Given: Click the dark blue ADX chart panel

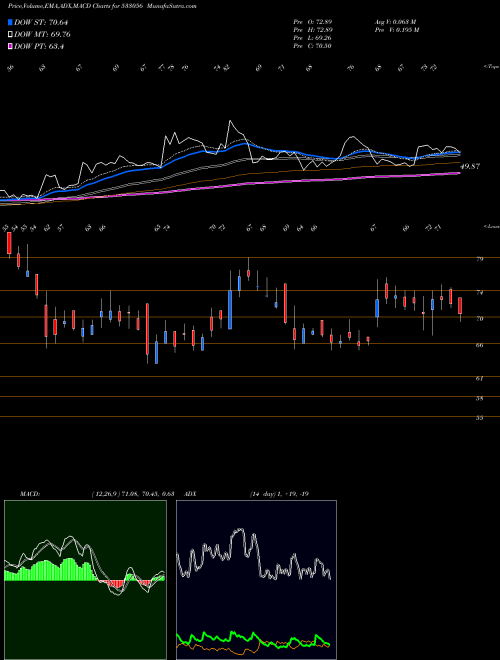Looking at the screenshot, I should [256, 580].
